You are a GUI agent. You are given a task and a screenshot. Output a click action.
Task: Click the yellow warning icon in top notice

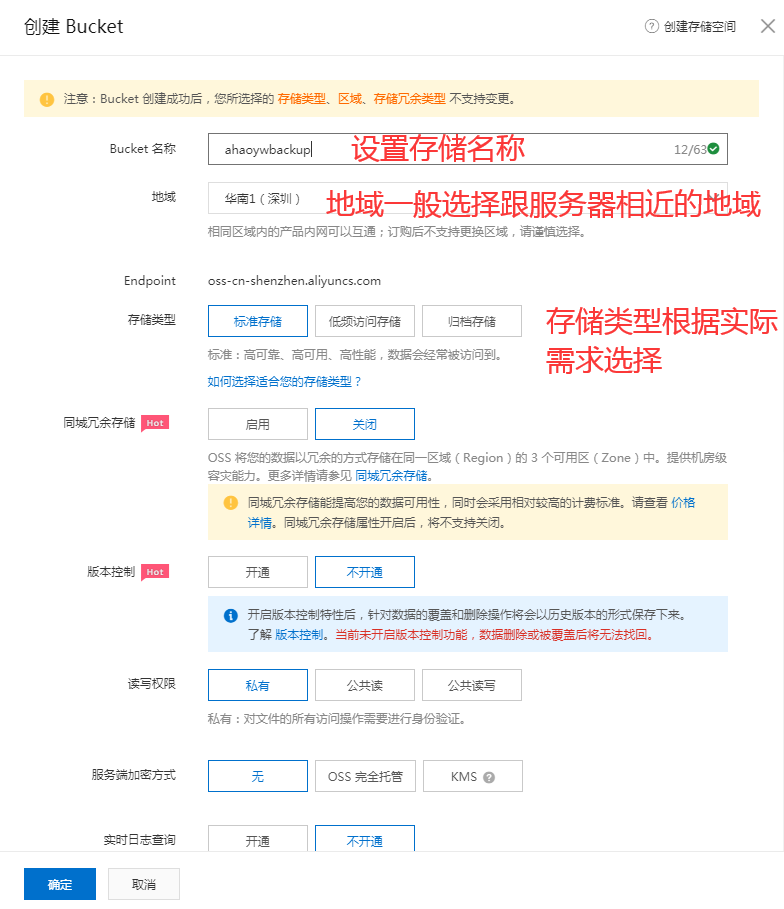(x=47, y=99)
